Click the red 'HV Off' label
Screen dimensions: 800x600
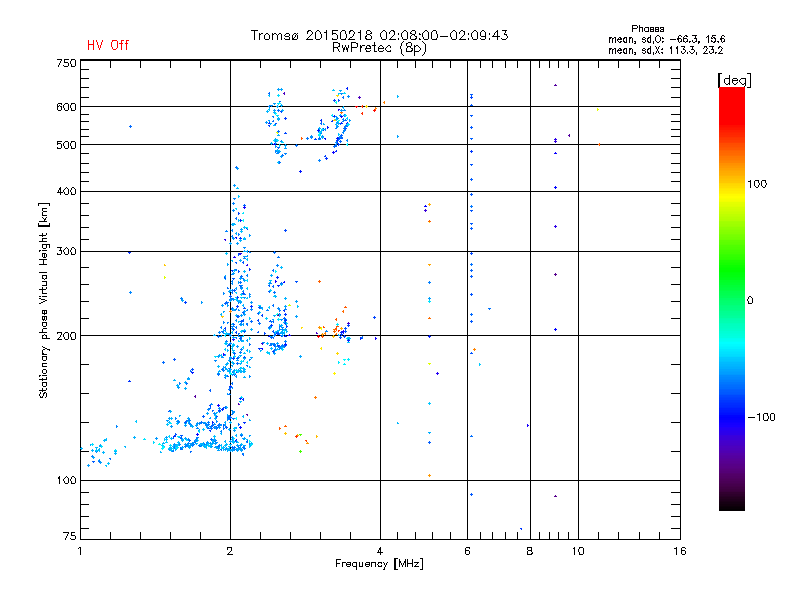pos(108,45)
